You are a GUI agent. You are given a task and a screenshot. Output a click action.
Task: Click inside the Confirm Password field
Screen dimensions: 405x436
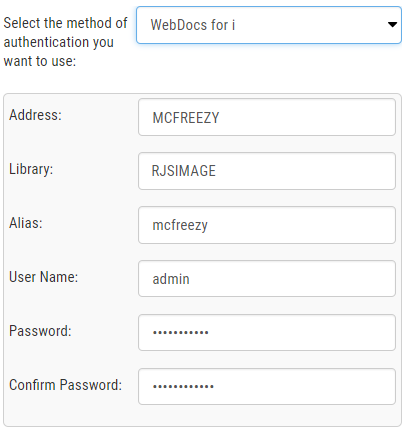[x=267, y=386]
